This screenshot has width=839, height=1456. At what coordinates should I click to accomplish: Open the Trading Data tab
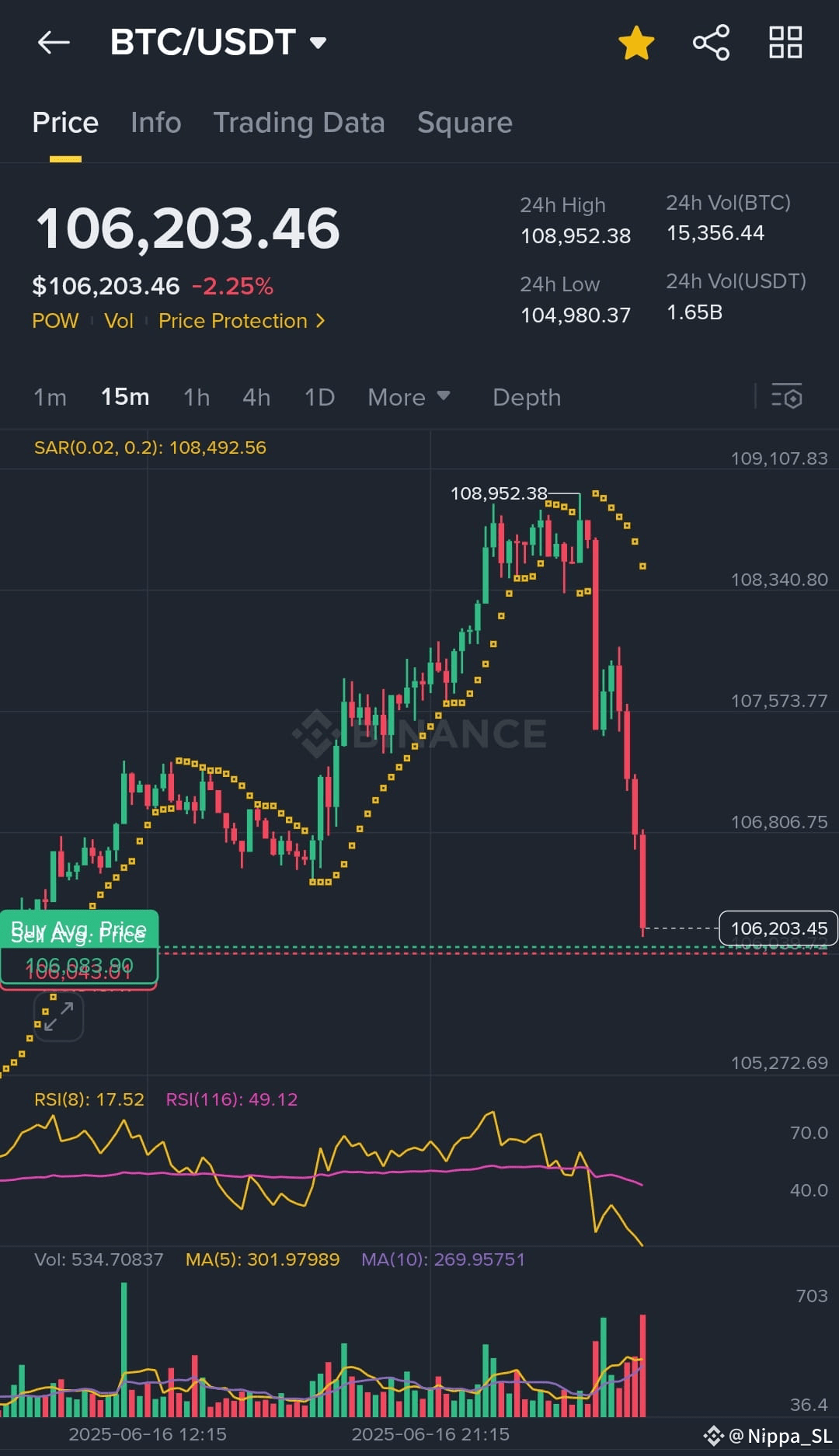pyautogui.click(x=299, y=123)
